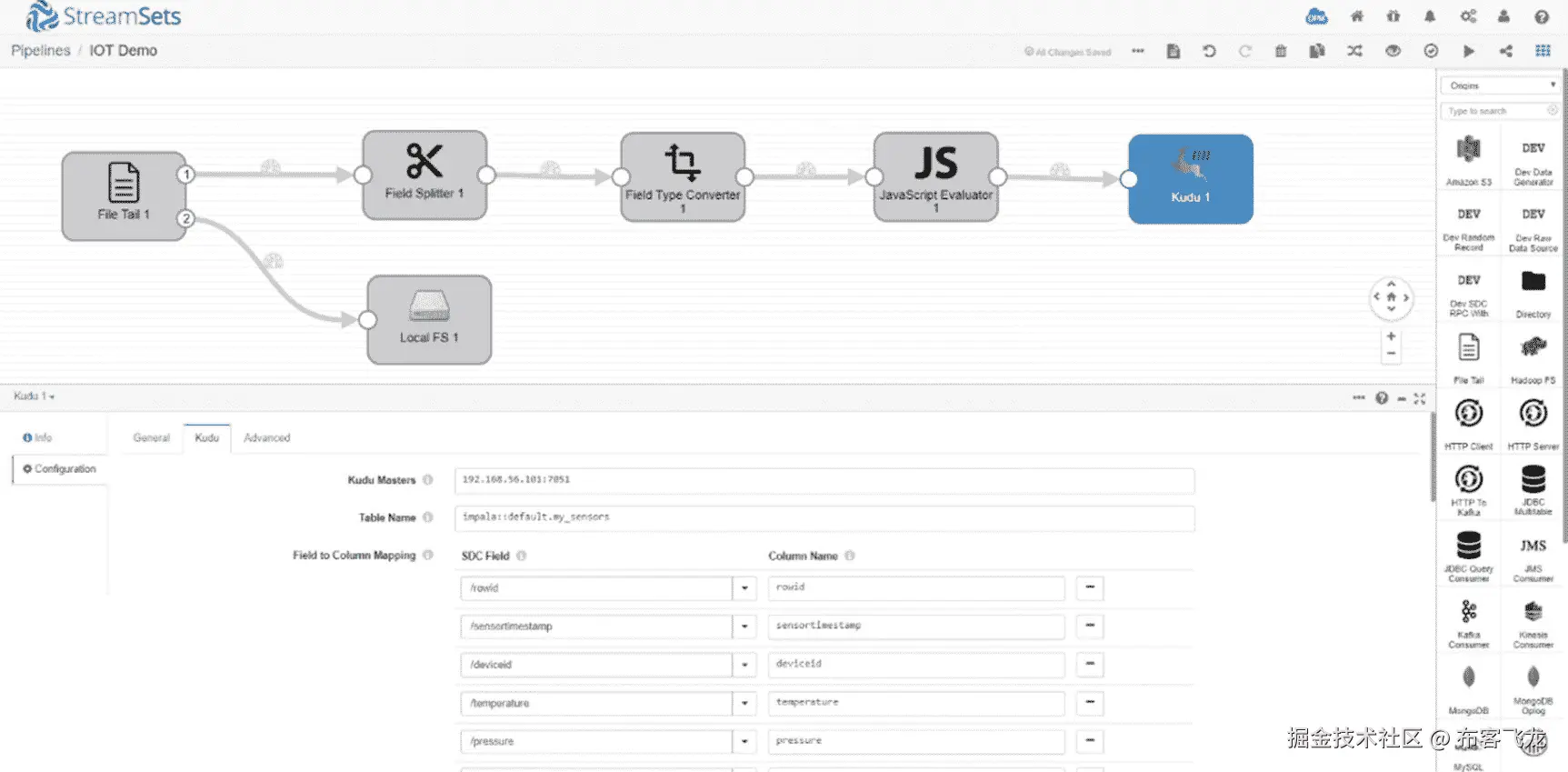The width and height of the screenshot is (1568, 772).
Task: Open the Home icon in top bar
Action: coord(1356,16)
